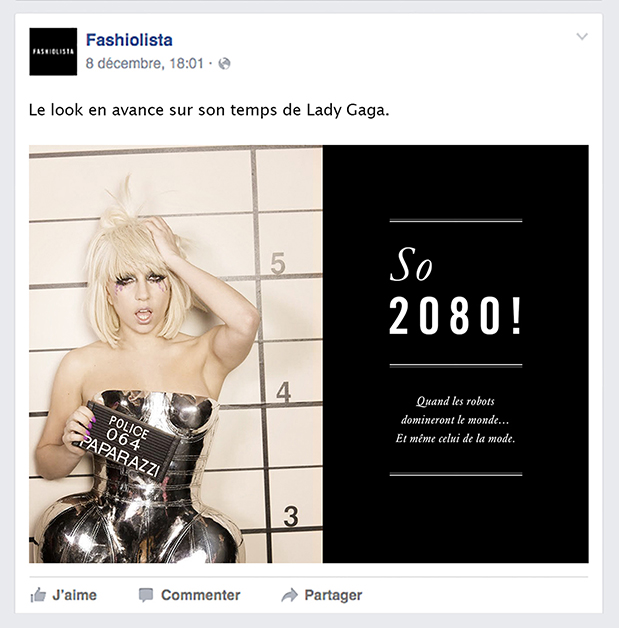Click the height marker number 4 in photo
The width and height of the screenshot is (619, 628).
tap(284, 392)
